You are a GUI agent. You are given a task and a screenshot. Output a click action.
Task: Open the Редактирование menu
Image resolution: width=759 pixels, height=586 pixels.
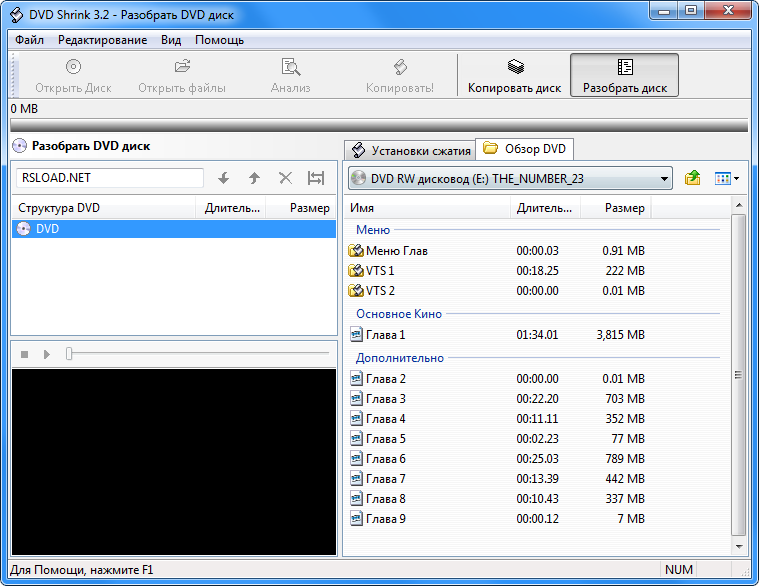coord(102,40)
